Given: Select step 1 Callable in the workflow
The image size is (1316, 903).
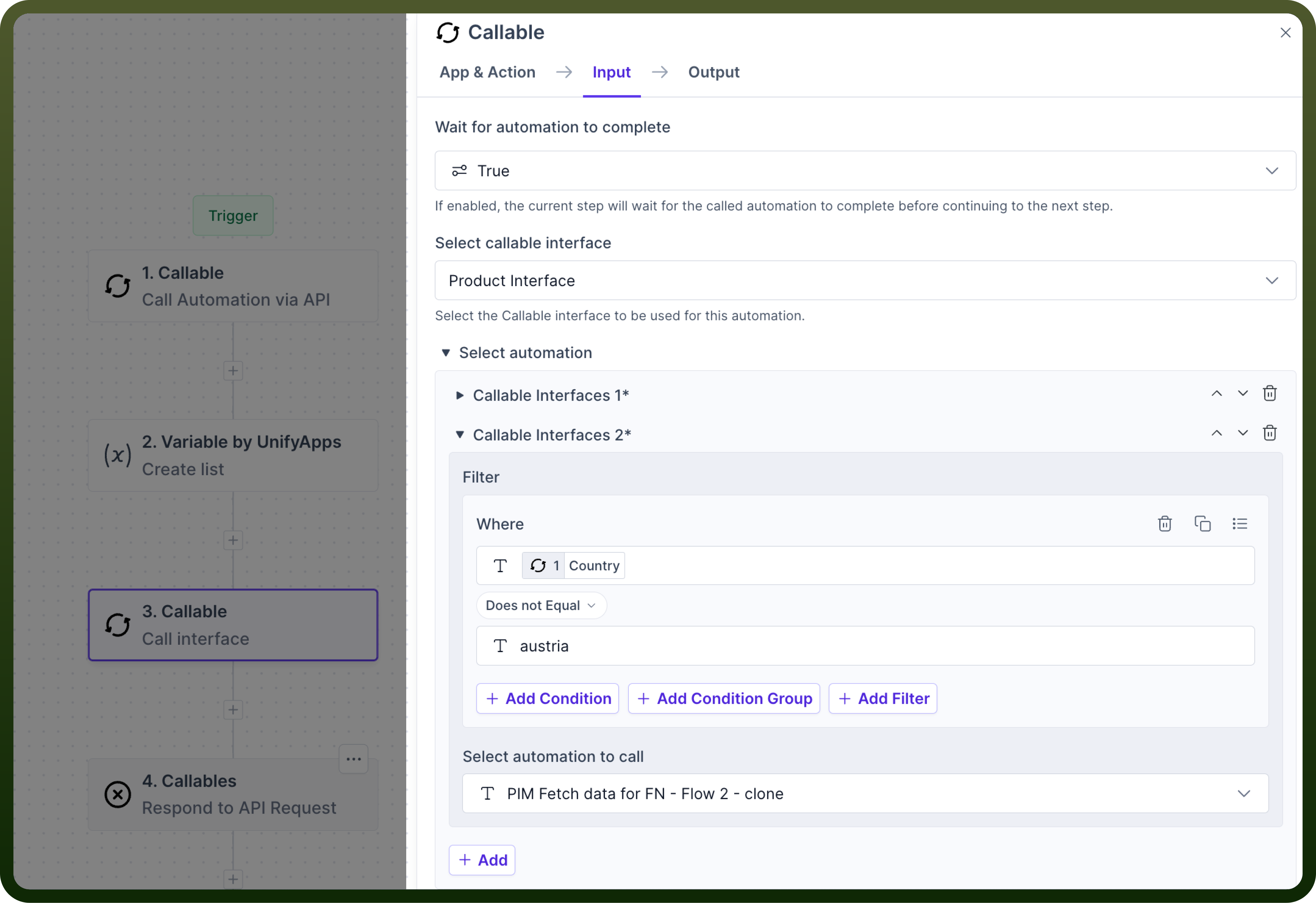Looking at the screenshot, I should click(233, 286).
